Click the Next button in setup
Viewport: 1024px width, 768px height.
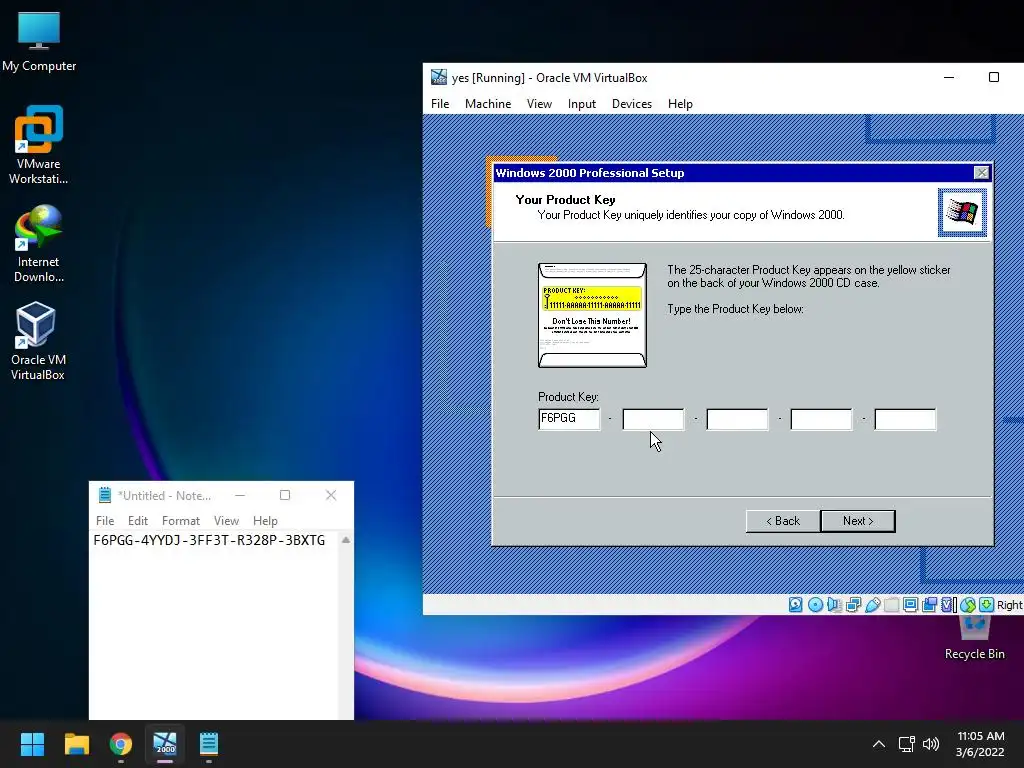(x=857, y=521)
